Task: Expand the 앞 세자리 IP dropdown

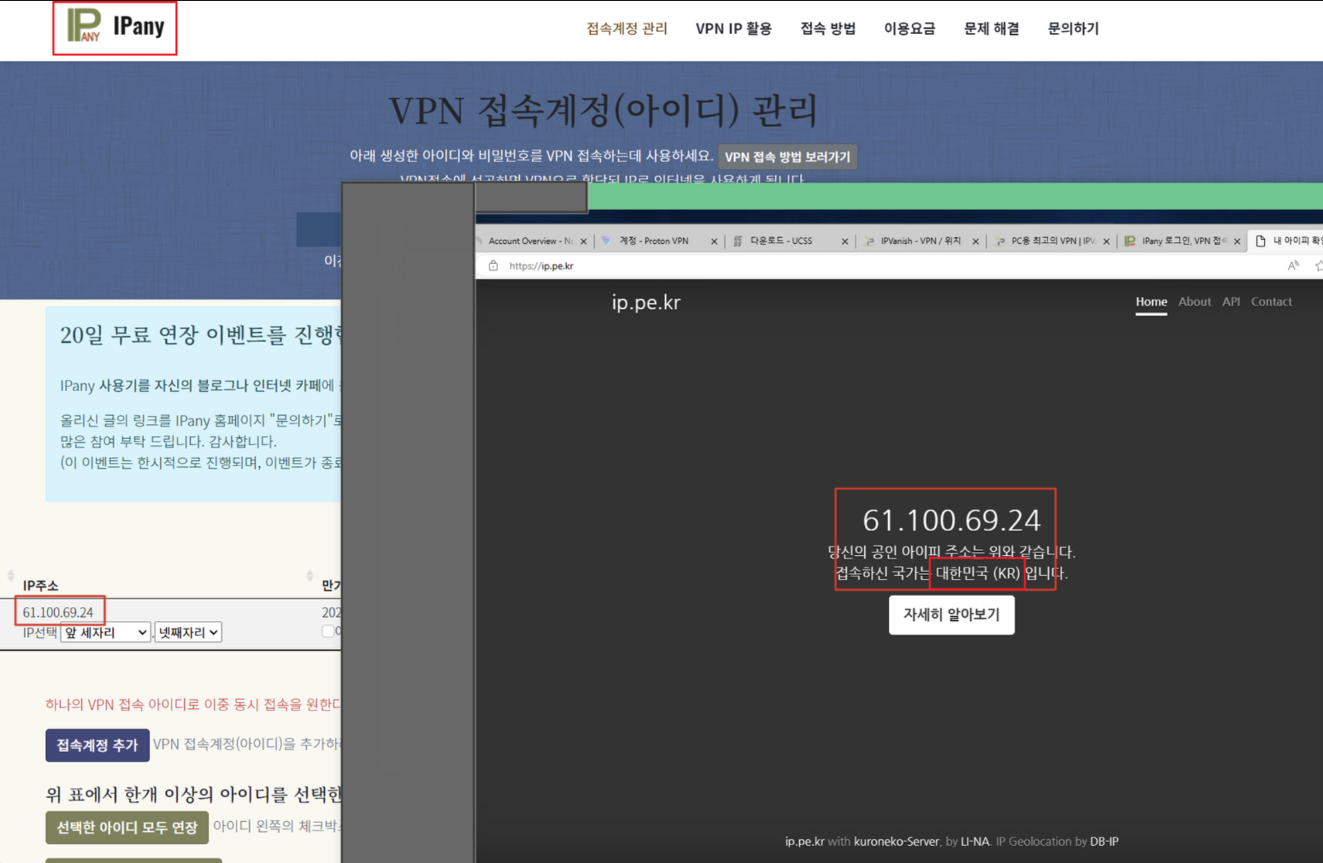Action: (x=105, y=632)
